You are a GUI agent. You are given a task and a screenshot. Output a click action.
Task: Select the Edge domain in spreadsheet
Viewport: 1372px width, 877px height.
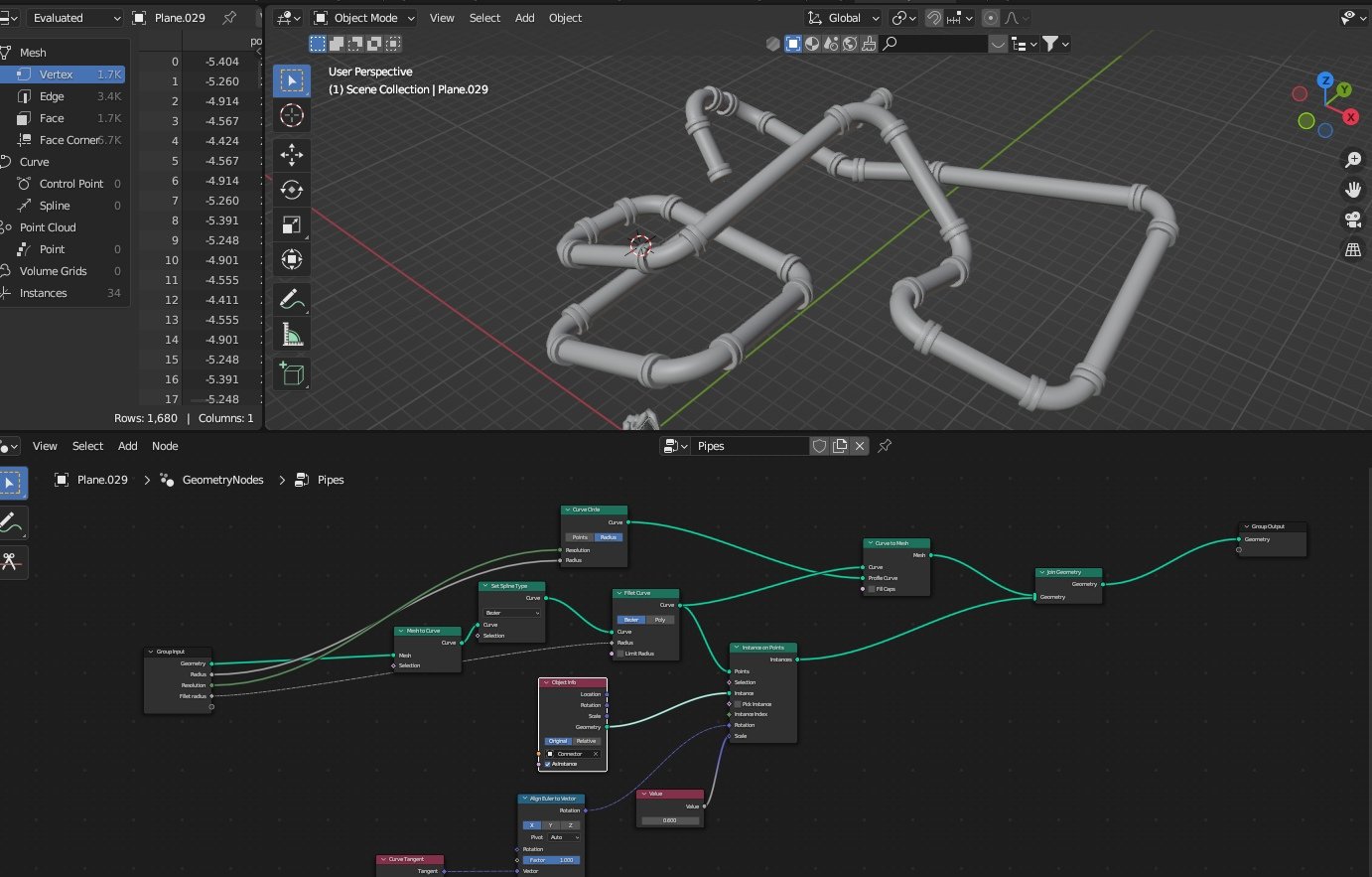click(52, 96)
